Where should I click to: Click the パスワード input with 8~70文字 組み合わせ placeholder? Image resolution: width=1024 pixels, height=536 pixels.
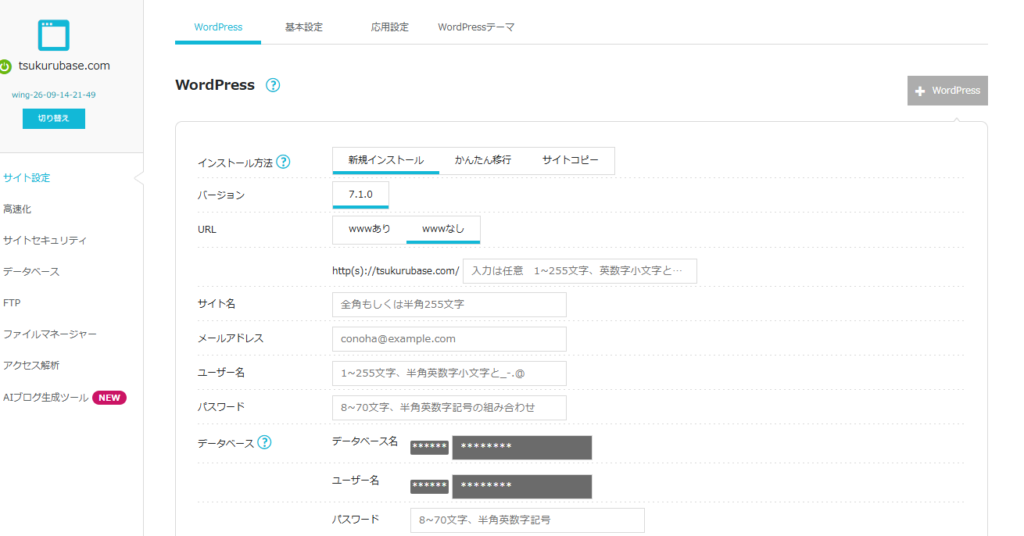[449, 407]
